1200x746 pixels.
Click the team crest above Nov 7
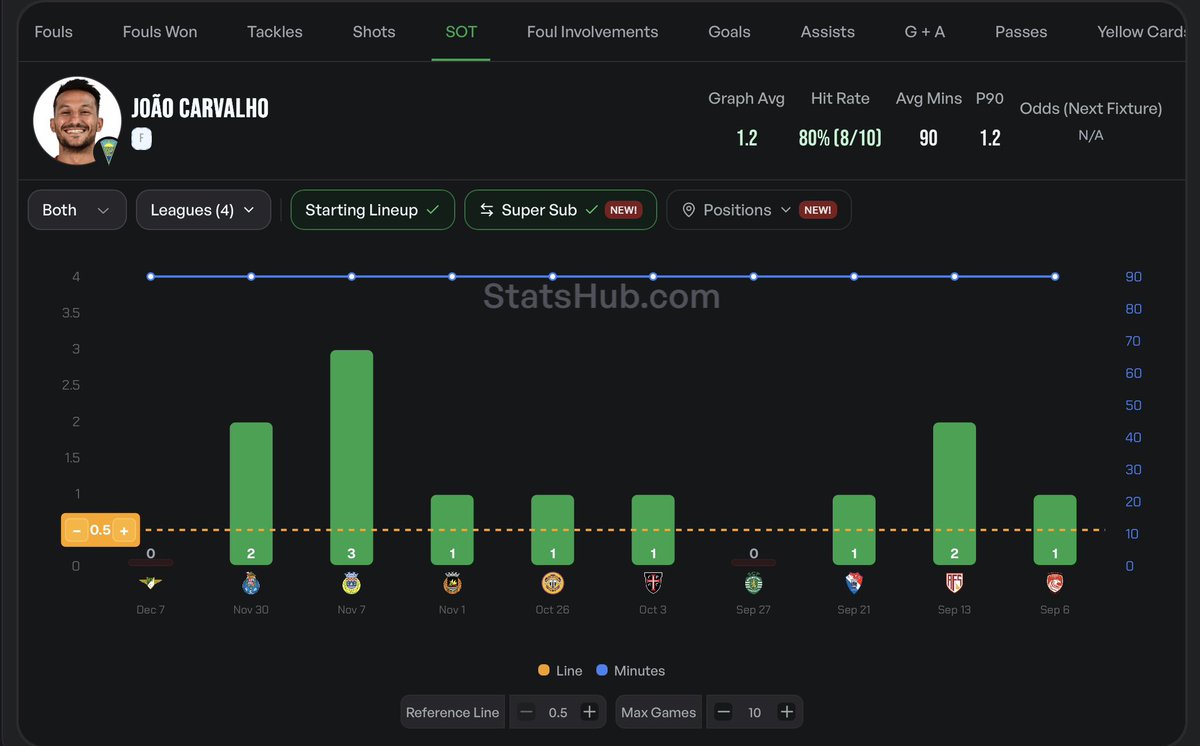(351, 583)
